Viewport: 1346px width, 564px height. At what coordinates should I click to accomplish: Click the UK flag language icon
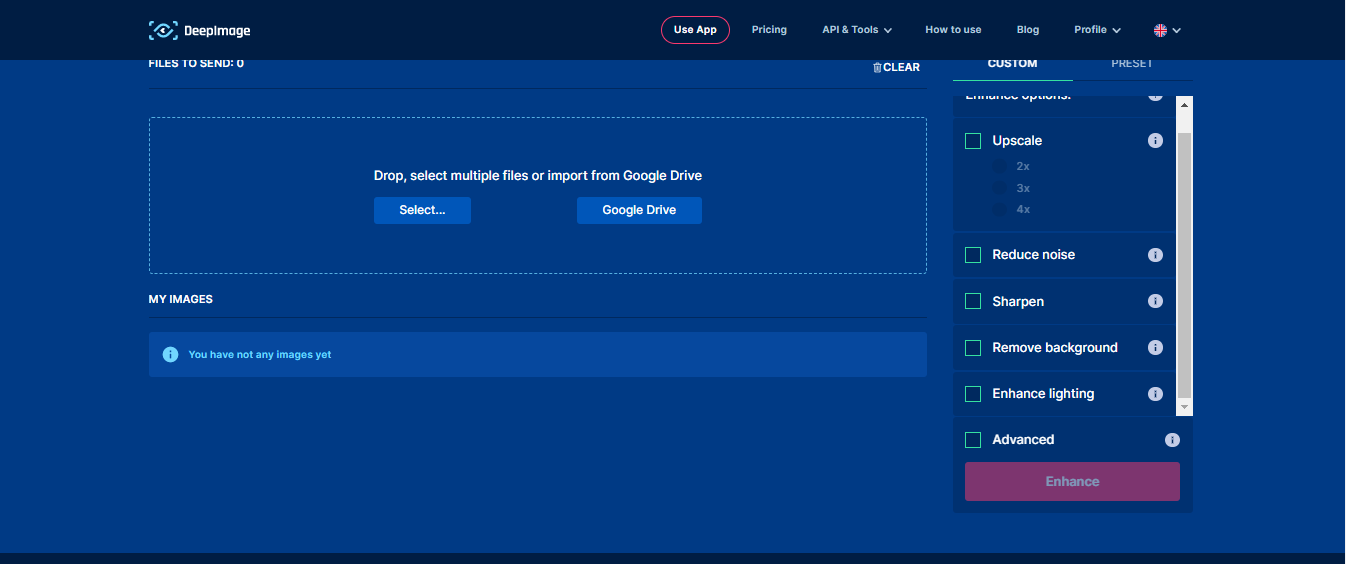(1160, 30)
